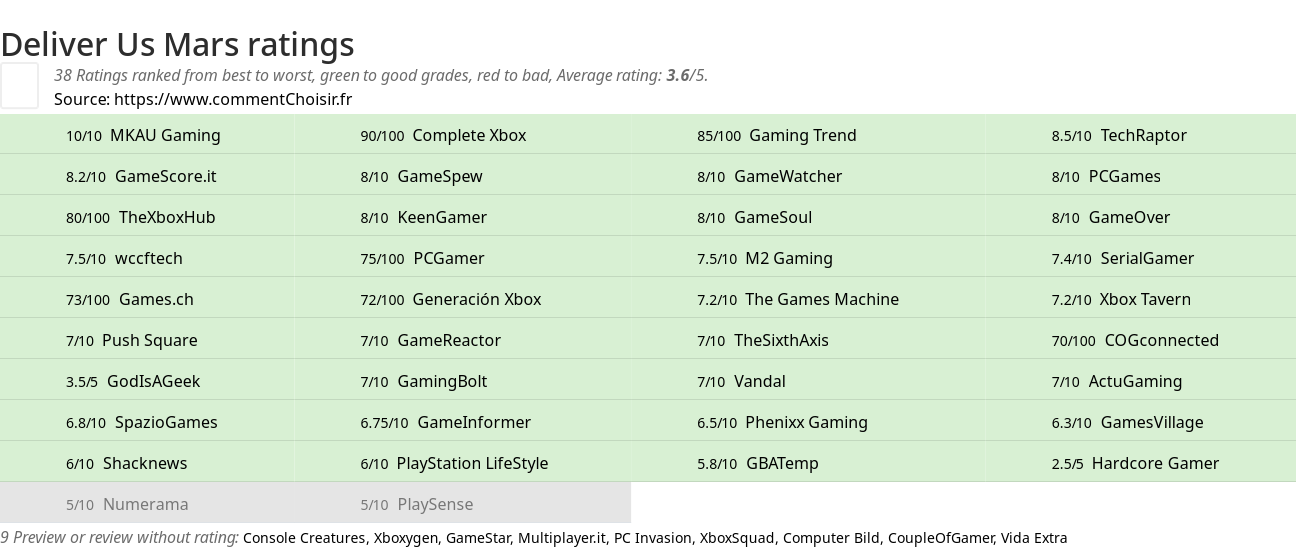Image resolution: width=1296 pixels, height=548 pixels.
Task: Select the Games.ch 73/100 rating
Action: (130, 299)
